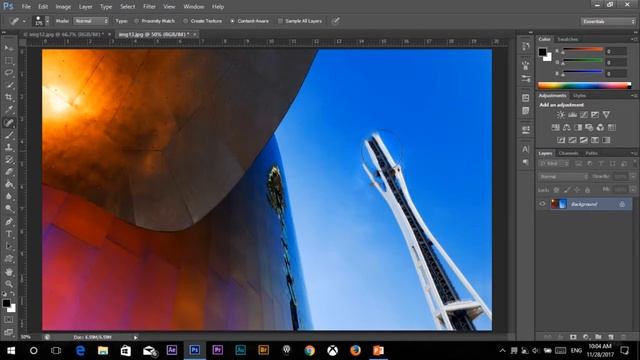640x360 pixels.
Task: Click the red R slider in Color panel
Action: pyautogui.click(x=582, y=51)
